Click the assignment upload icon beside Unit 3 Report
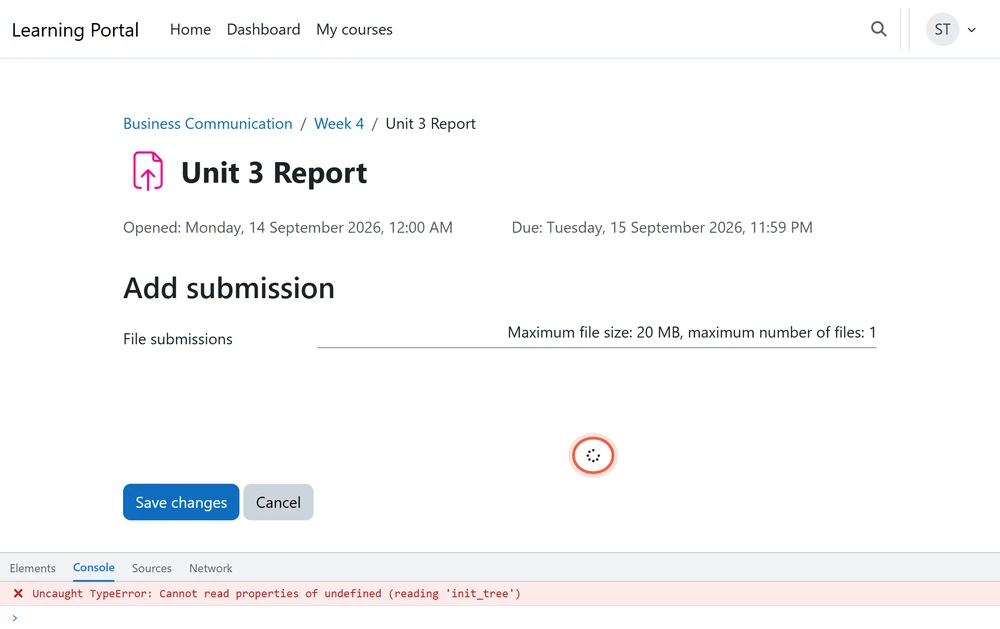1000x629 pixels. (x=148, y=171)
